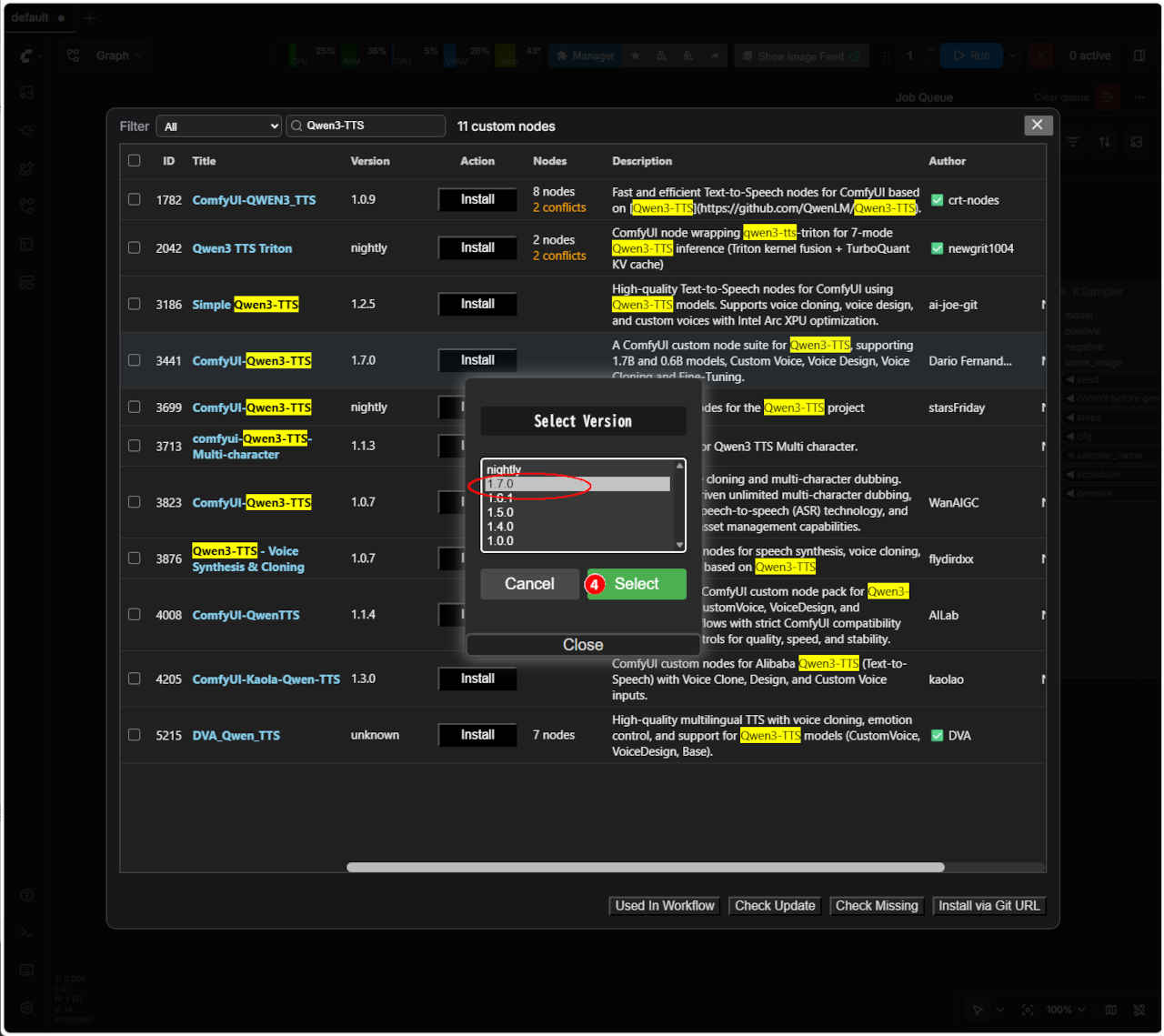Click Show Image Feed in the toolbar
The width and height of the screenshot is (1164, 1036).
pyautogui.click(x=801, y=55)
